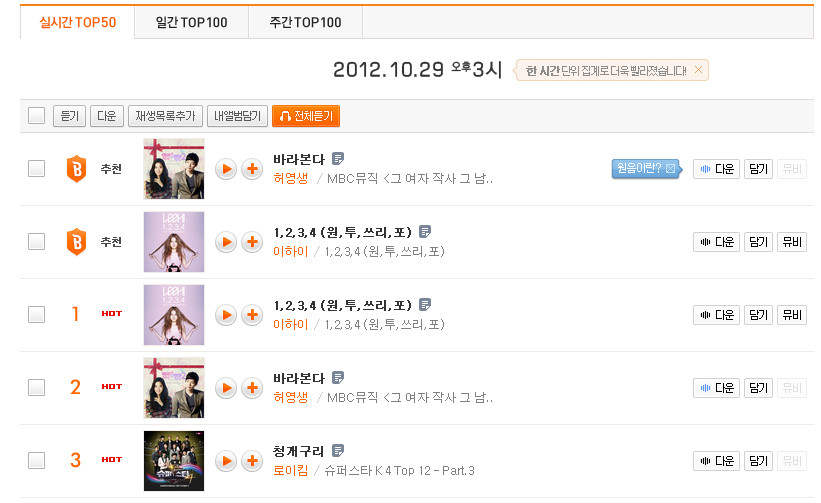The image size is (821, 503).
Task: Click 전체듣기 headphone button
Action: pyautogui.click(x=306, y=116)
